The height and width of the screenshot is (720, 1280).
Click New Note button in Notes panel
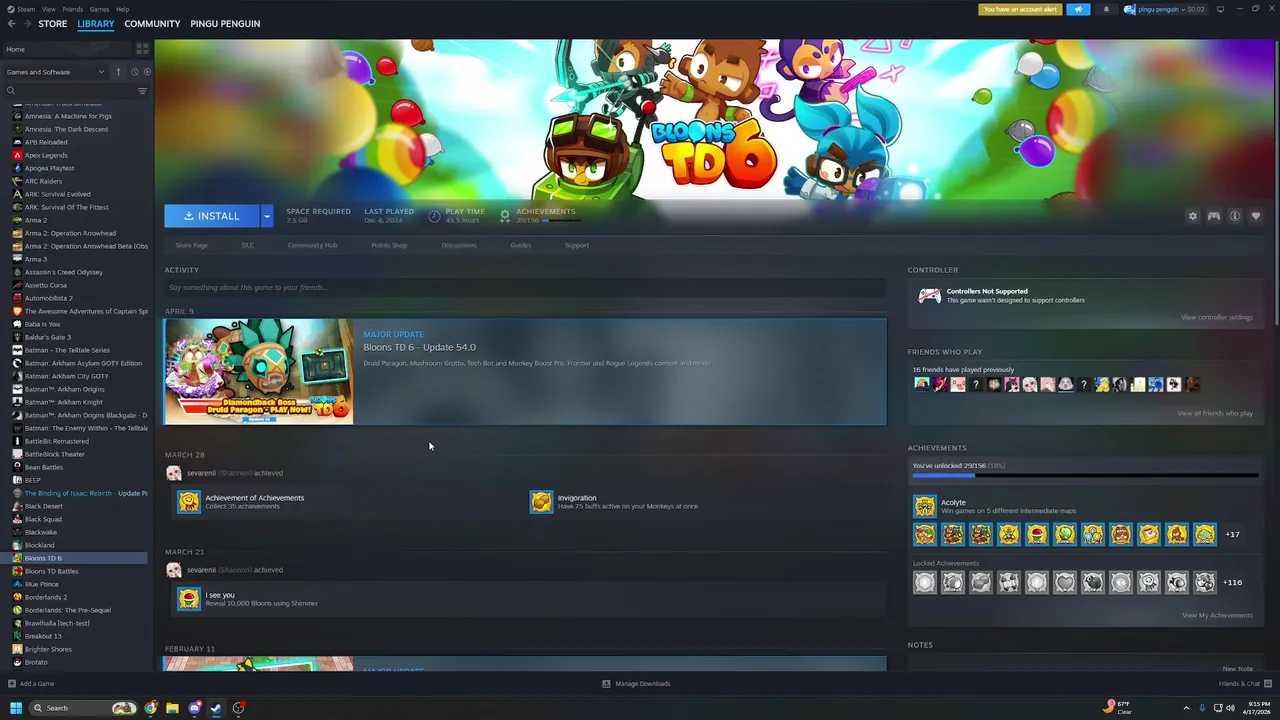tap(1237, 669)
